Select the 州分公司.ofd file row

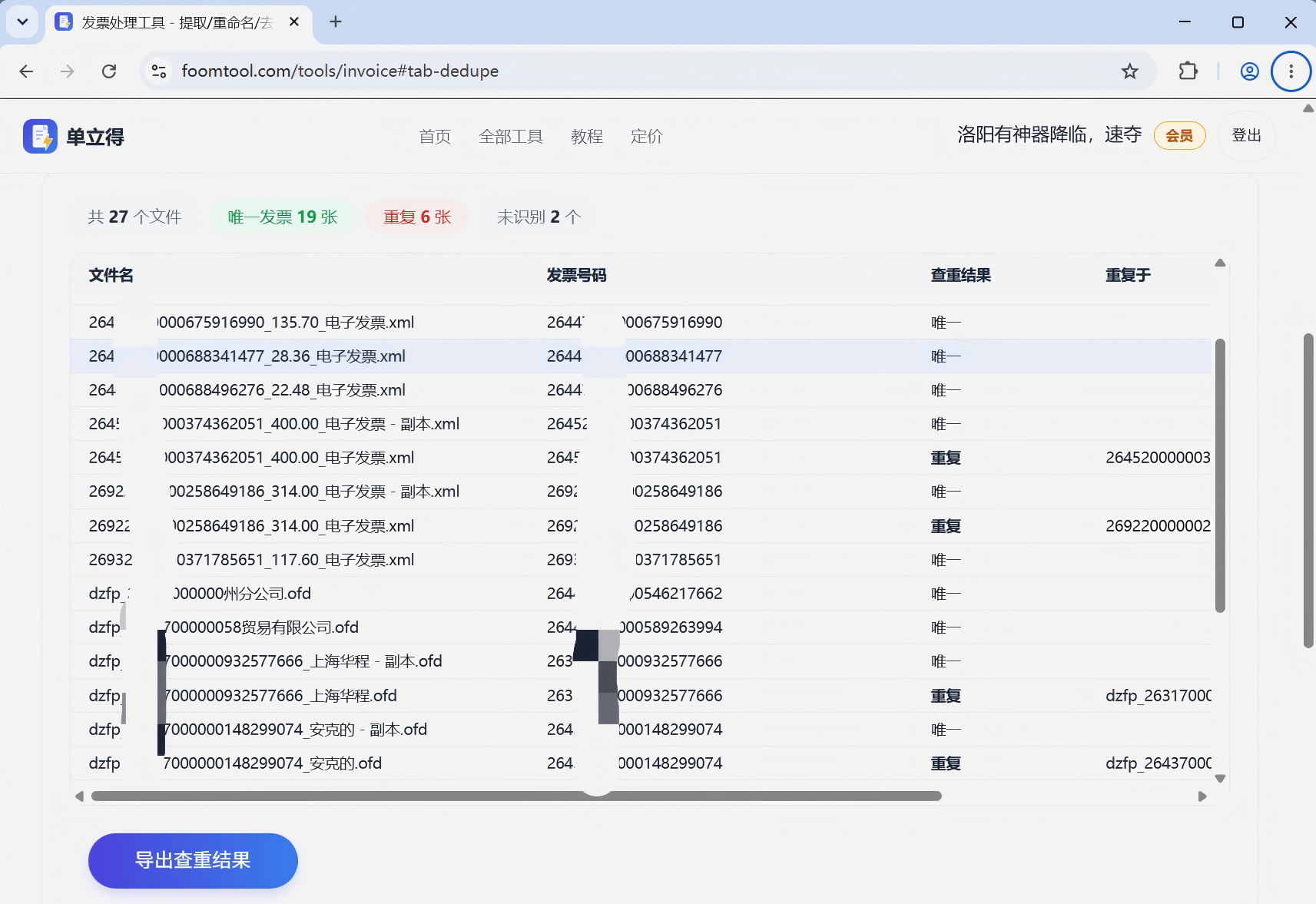tap(641, 594)
